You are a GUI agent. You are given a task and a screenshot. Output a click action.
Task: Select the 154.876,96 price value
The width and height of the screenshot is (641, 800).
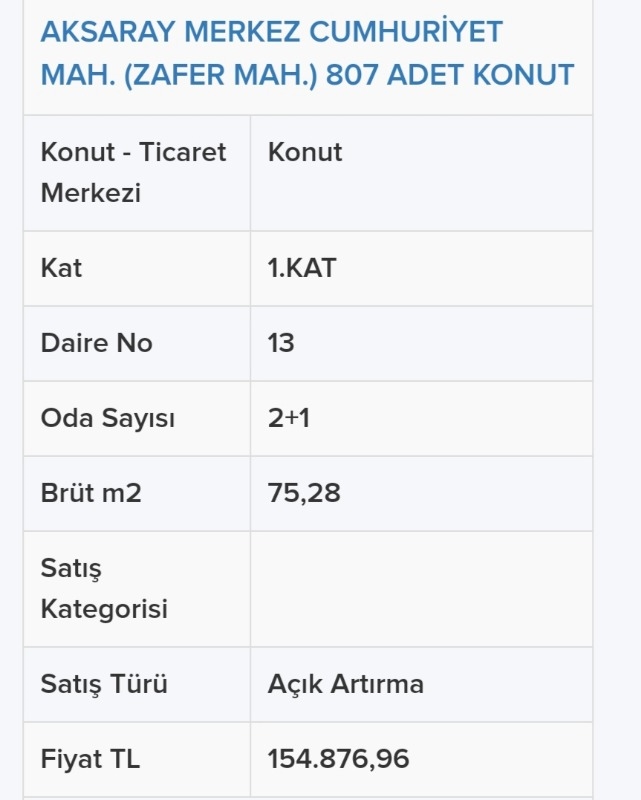[338, 759]
